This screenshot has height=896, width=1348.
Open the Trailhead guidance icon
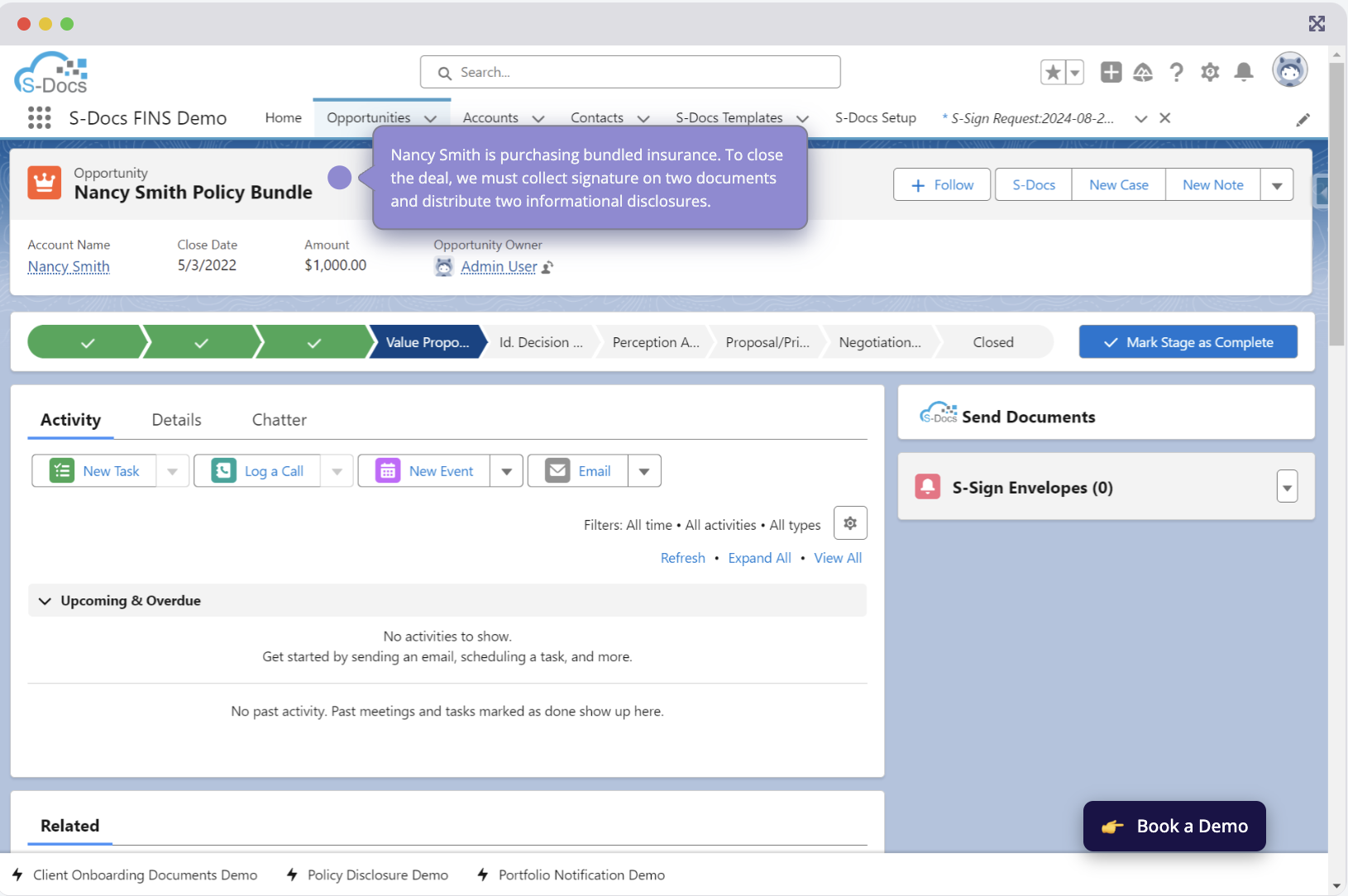(1143, 73)
